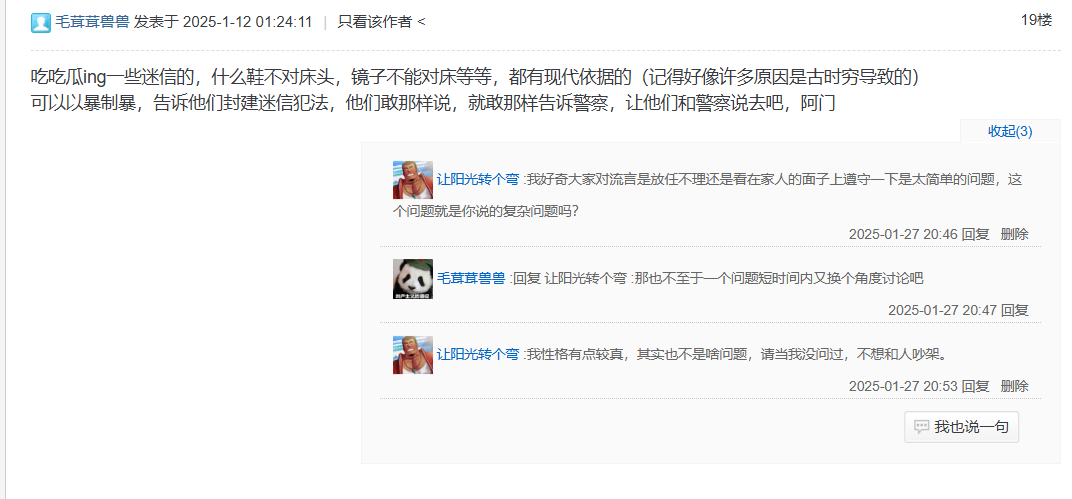The width and height of the screenshot is (1072, 499).
Task: Open 让阳光转个弯 username in first comment
Action: click(x=478, y=180)
